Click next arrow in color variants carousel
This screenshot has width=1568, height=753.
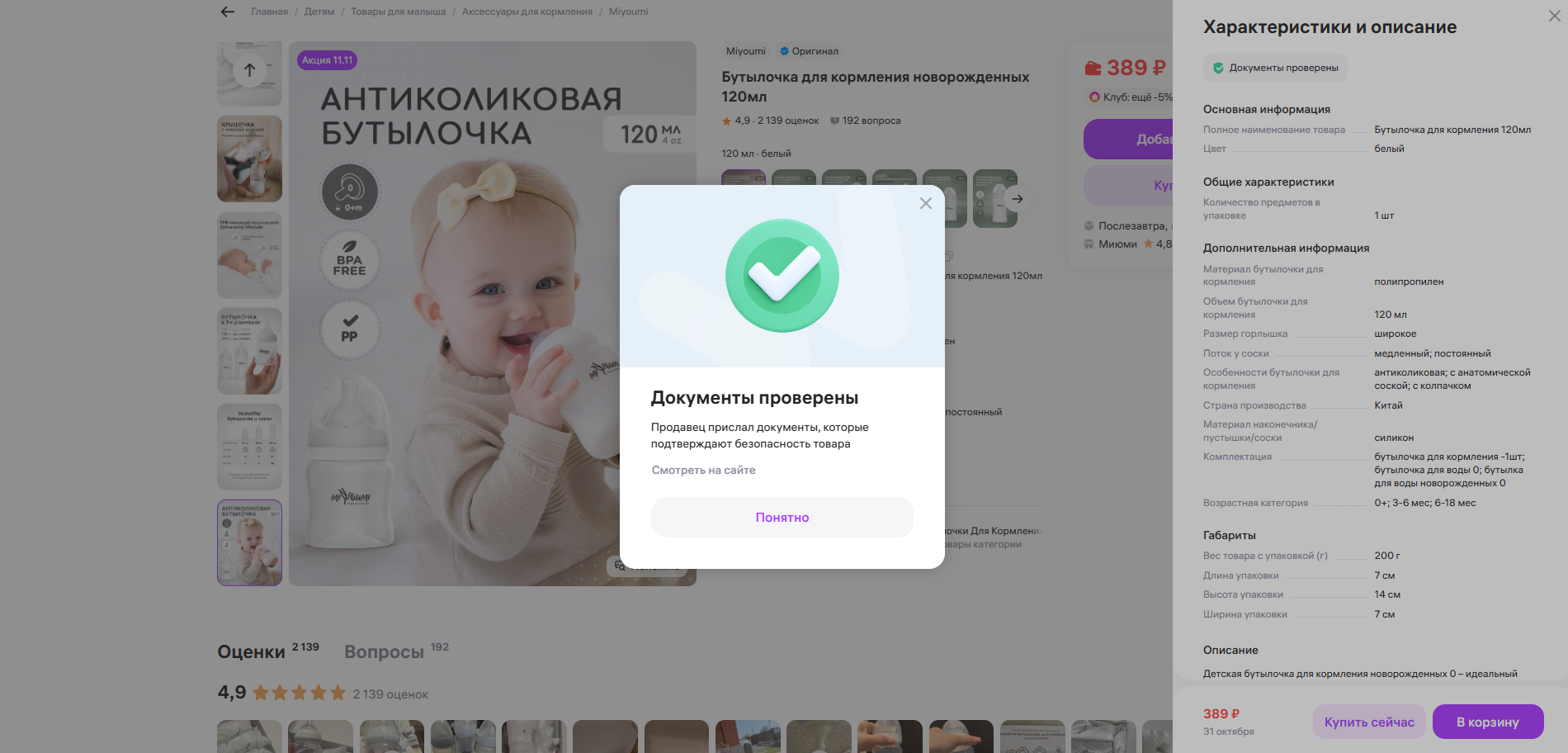coord(1018,199)
